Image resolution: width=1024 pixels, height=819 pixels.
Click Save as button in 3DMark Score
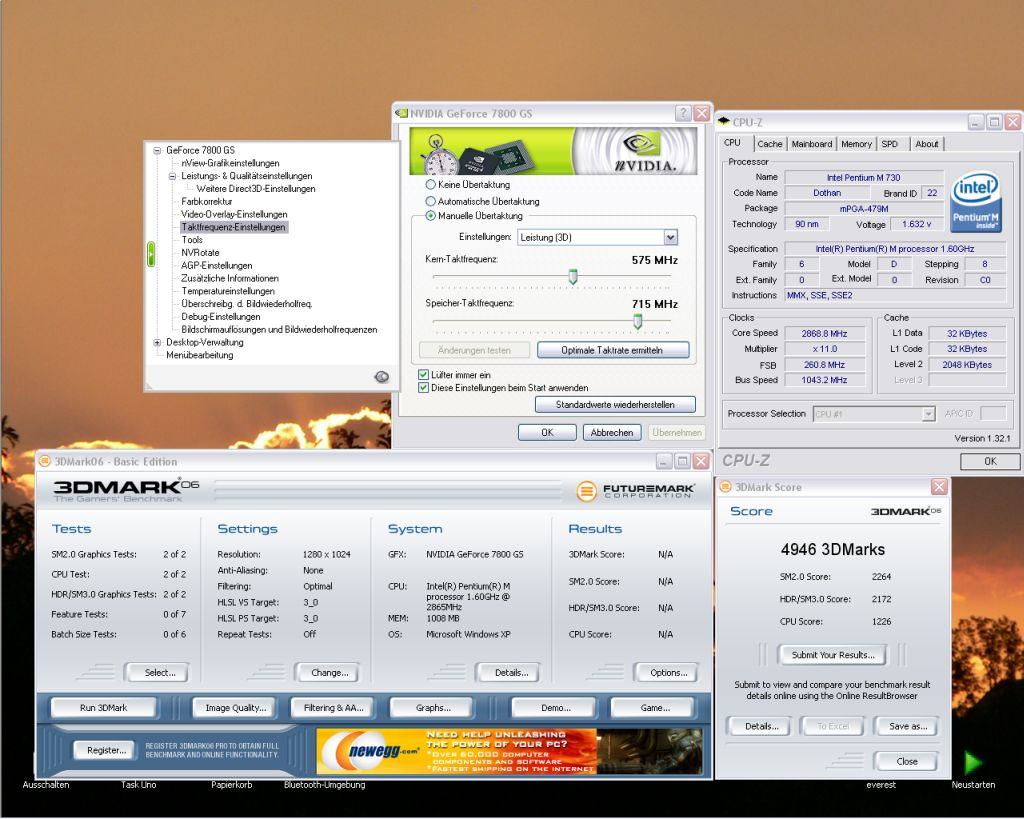[908, 726]
